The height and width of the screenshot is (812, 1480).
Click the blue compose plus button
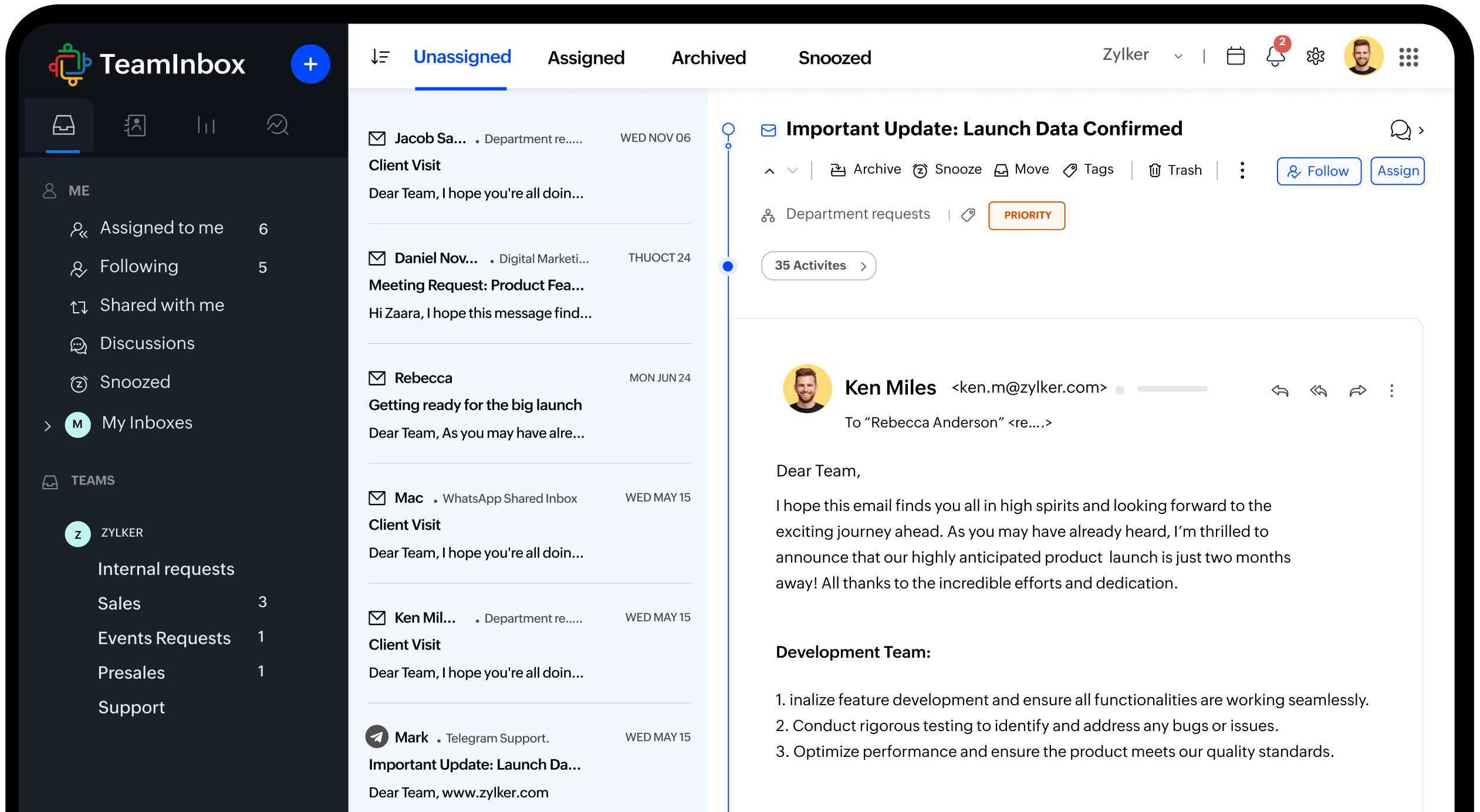tap(310, 63)
